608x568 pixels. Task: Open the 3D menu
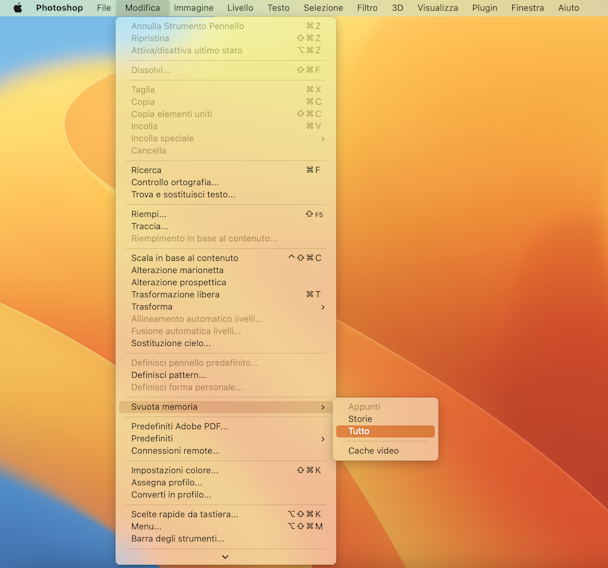(x=397, y=8)
